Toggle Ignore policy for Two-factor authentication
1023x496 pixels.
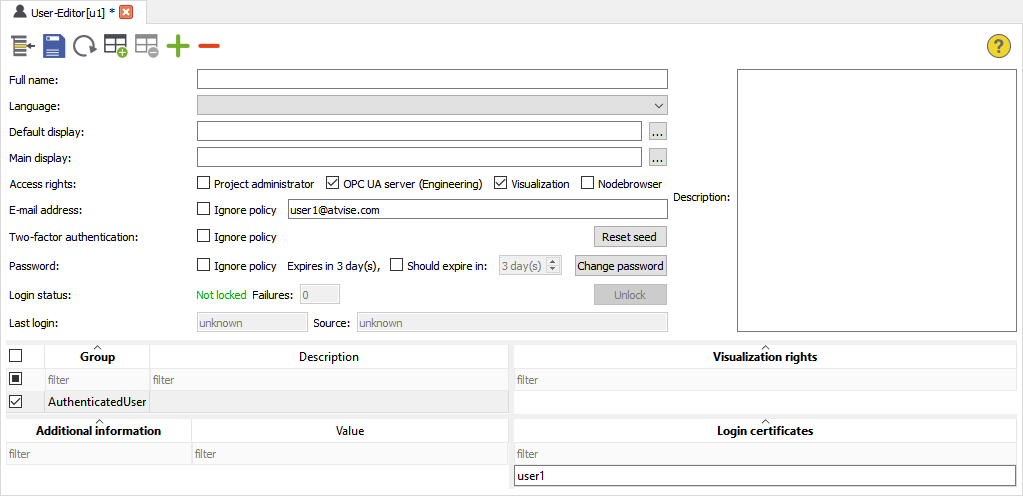[203, 236]
